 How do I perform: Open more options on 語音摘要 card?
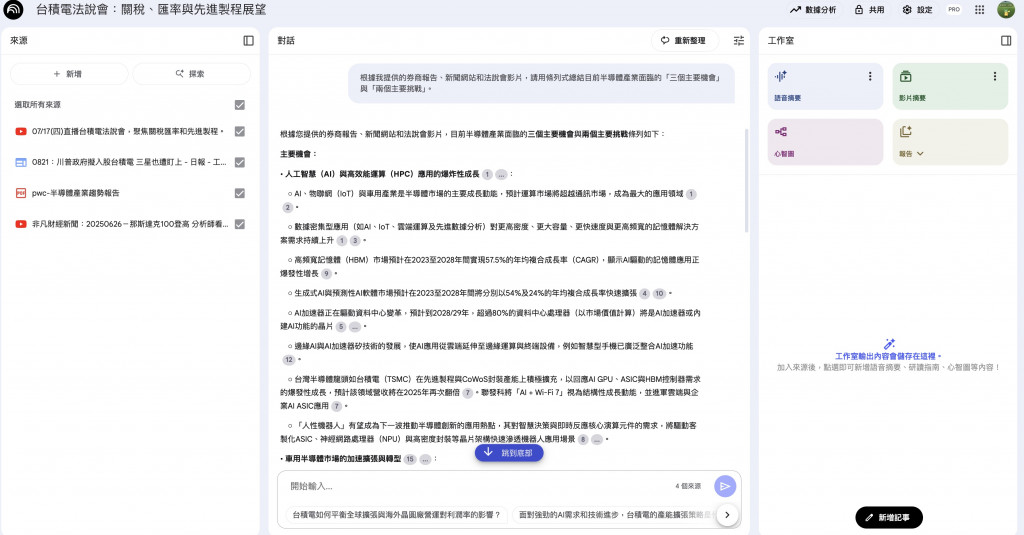pos(870,76)
